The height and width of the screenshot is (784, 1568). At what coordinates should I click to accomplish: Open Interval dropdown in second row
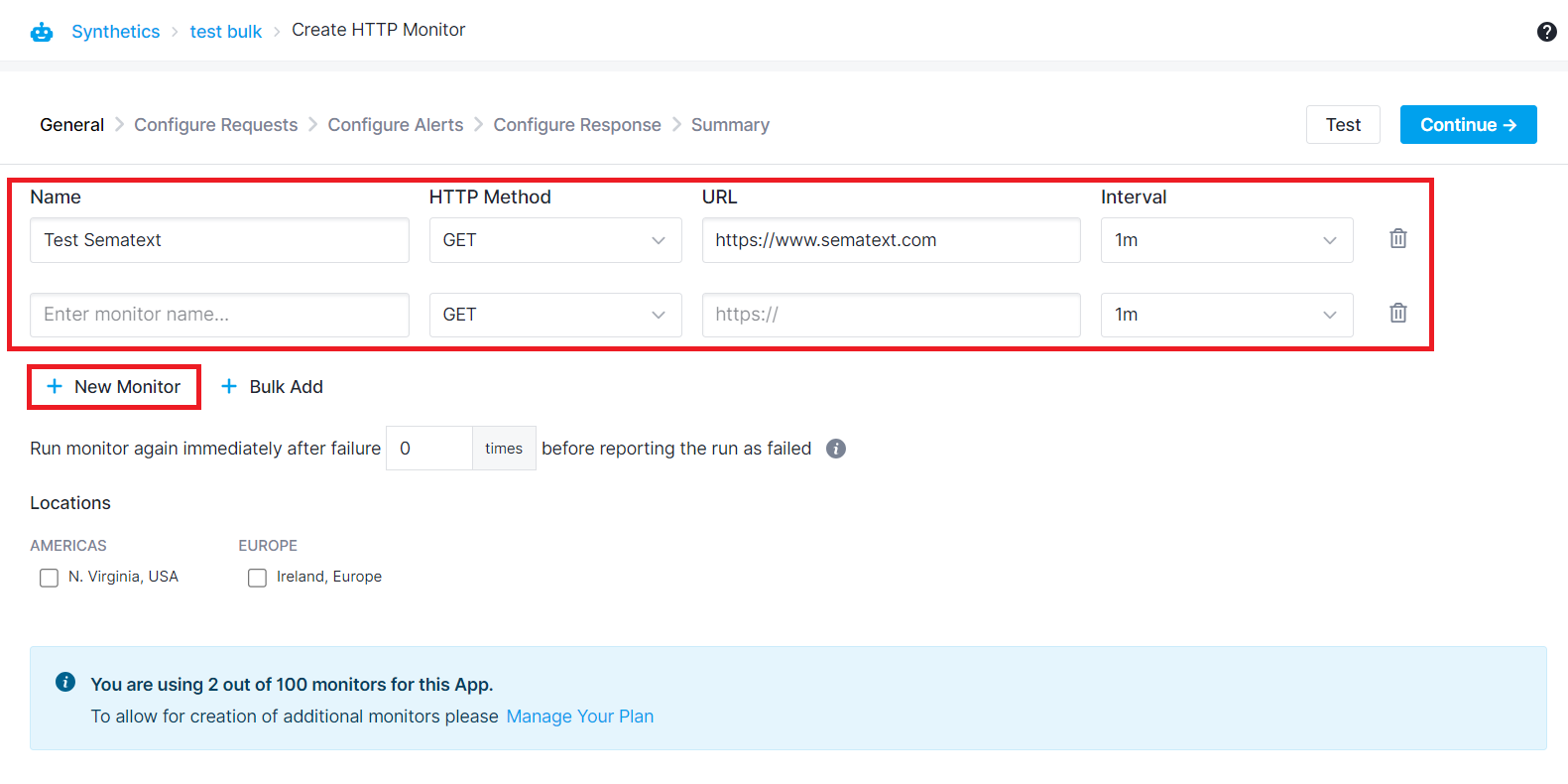[1227, 315]
